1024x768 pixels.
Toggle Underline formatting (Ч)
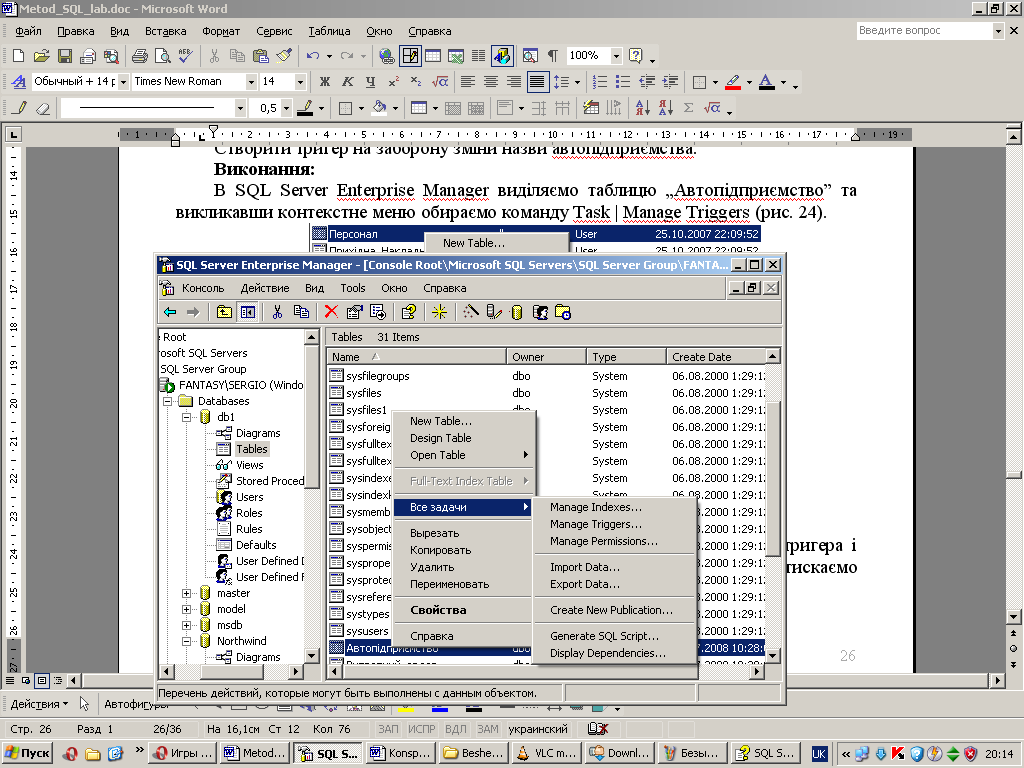370,82
